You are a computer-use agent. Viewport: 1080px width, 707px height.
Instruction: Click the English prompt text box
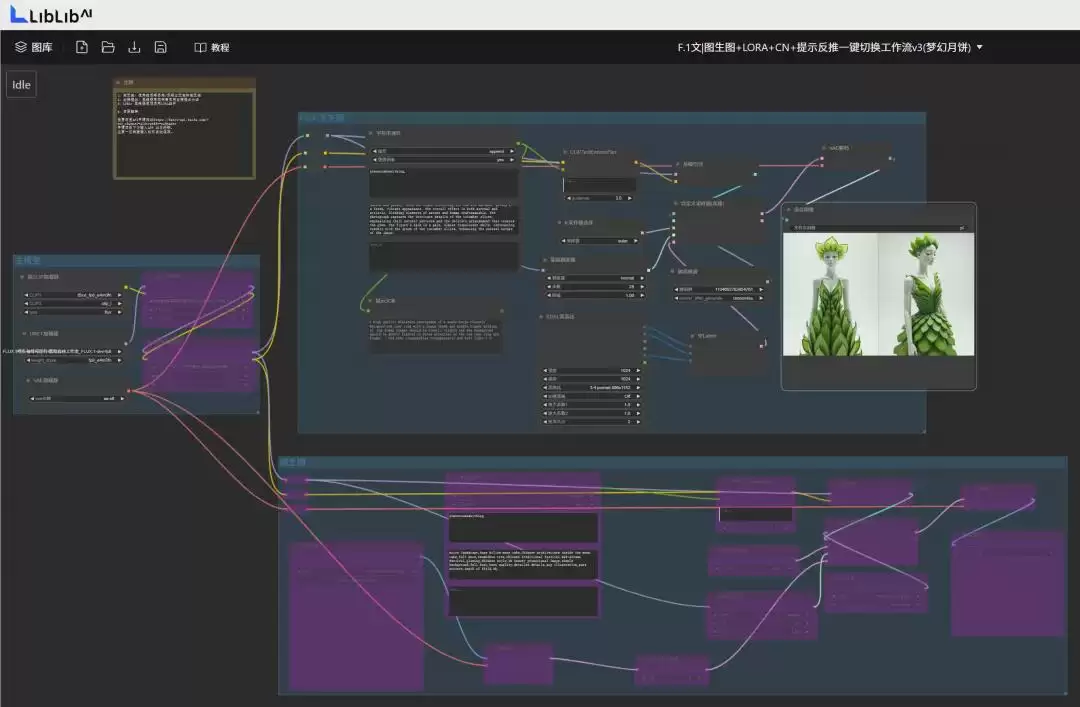pyautogui.click(x=444, y=221)
